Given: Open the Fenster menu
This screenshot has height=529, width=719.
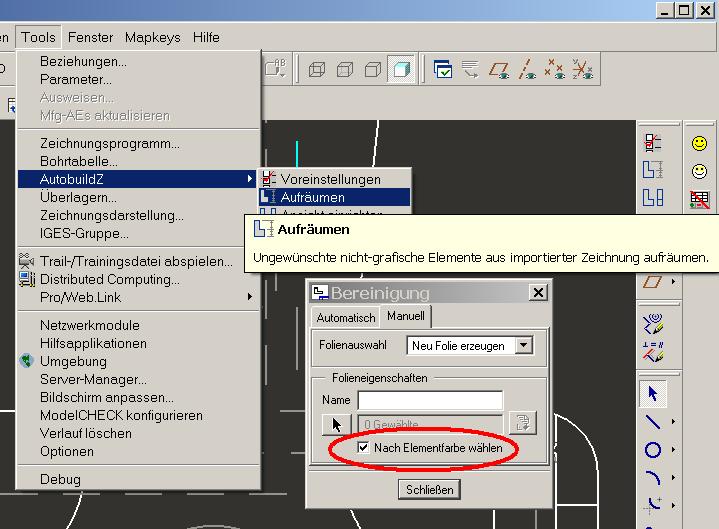Looking at the screenshot, I should 90,37.
